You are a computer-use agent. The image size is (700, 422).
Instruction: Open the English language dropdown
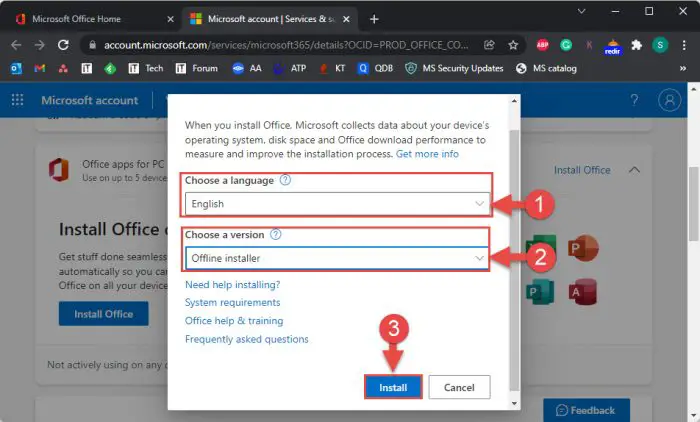pos(337,204)
